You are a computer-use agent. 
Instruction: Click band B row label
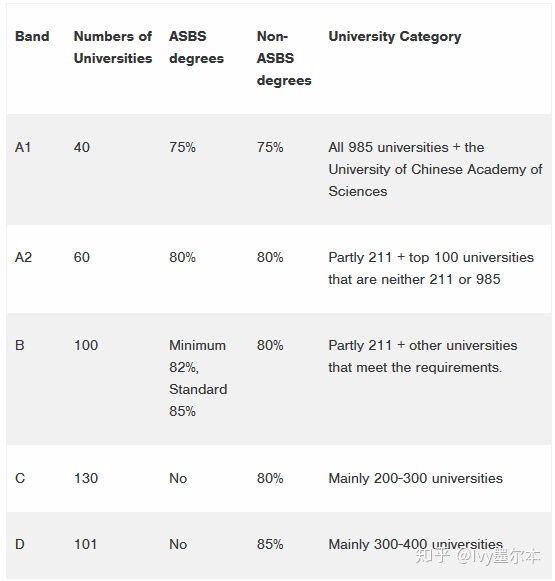[20, 345]
